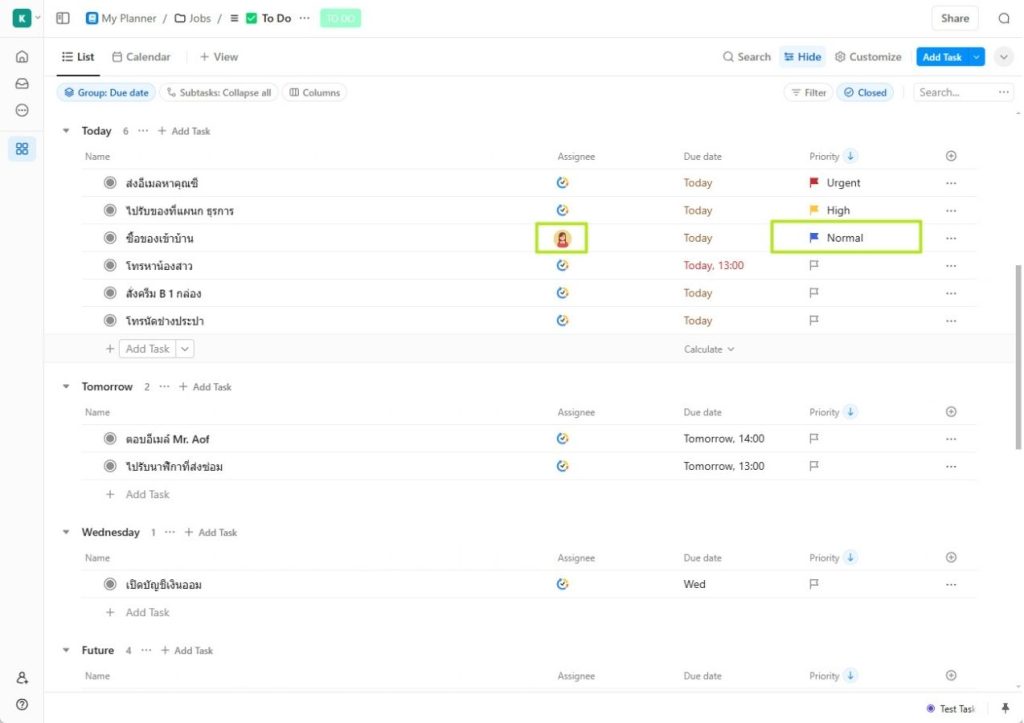Image resolution: width=1024 pixels, height=723 pixels.
Task: Expand the top-right chevron circle button
Action: click(x=1004, y=57)
